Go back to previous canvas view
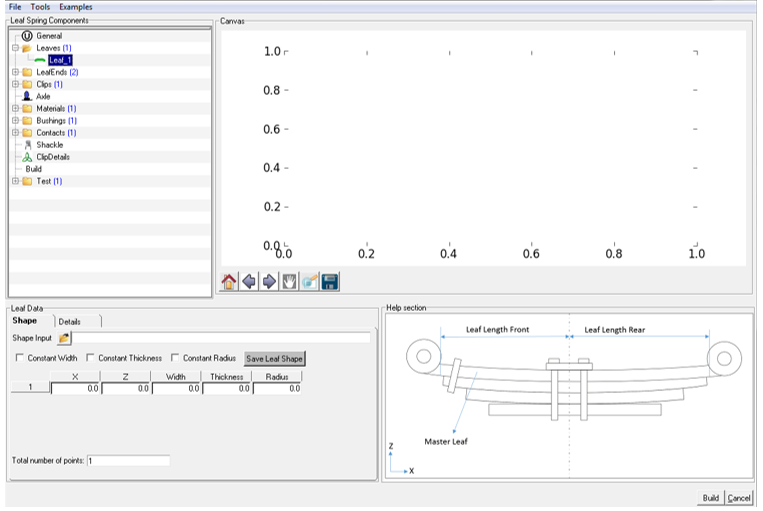This screenshot has width=763, height=511. click(x=248, y=282)
